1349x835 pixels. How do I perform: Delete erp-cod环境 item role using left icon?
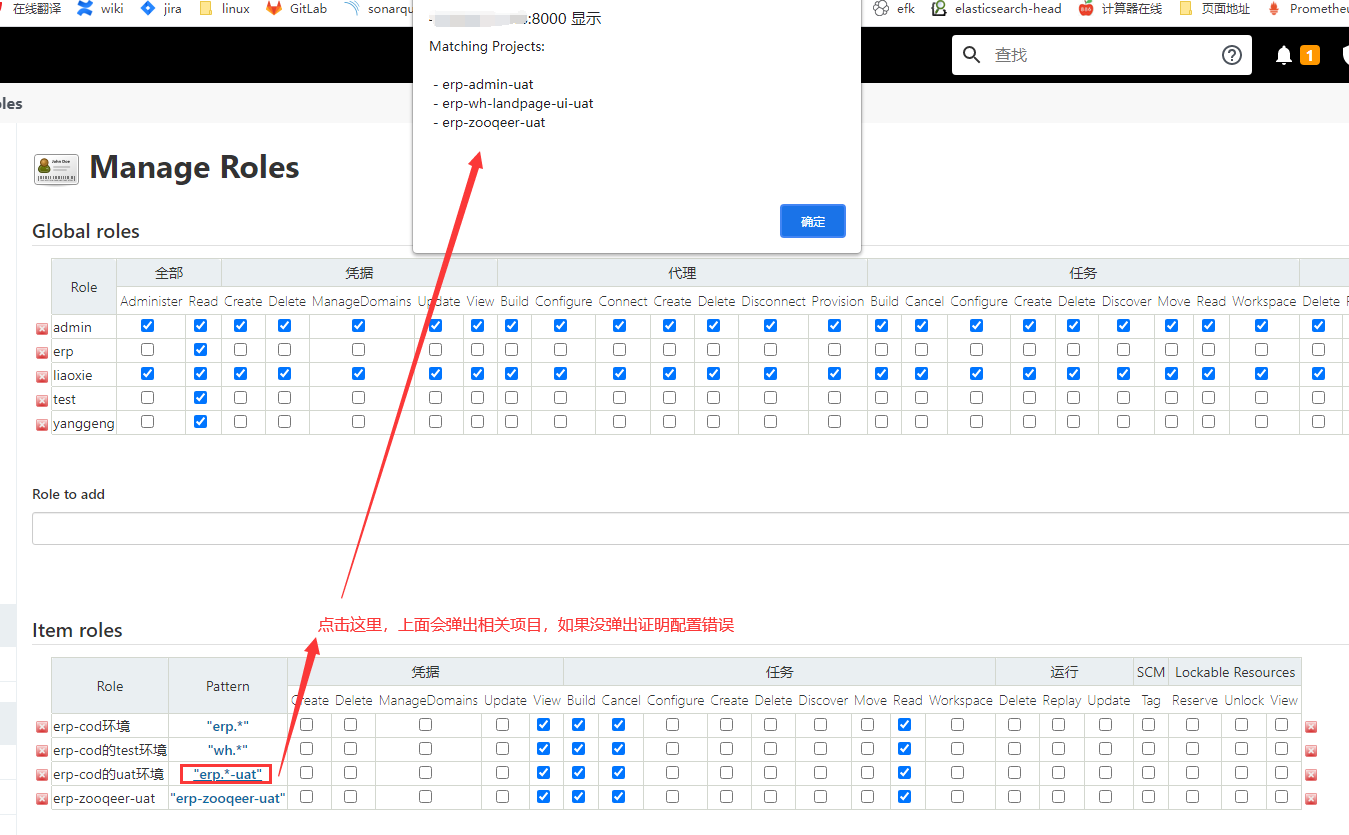click(x=42, y=727)
